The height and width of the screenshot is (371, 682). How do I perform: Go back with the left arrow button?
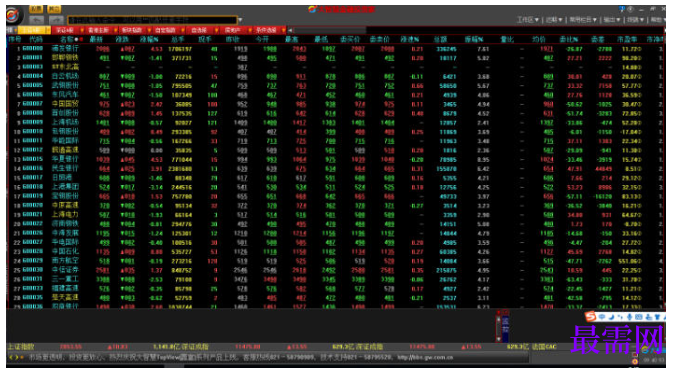pyautogui.click(x=37, y=20)
